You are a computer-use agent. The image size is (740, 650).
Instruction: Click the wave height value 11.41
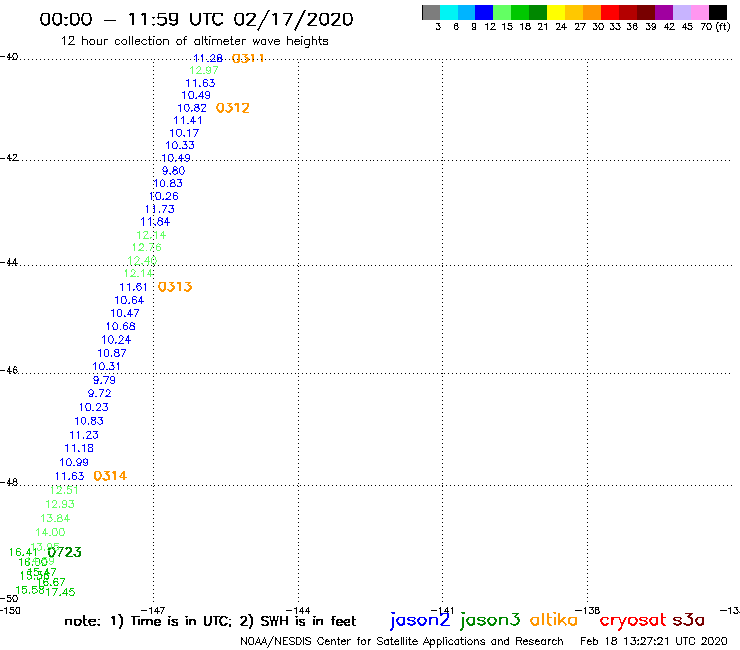[188, 120]
